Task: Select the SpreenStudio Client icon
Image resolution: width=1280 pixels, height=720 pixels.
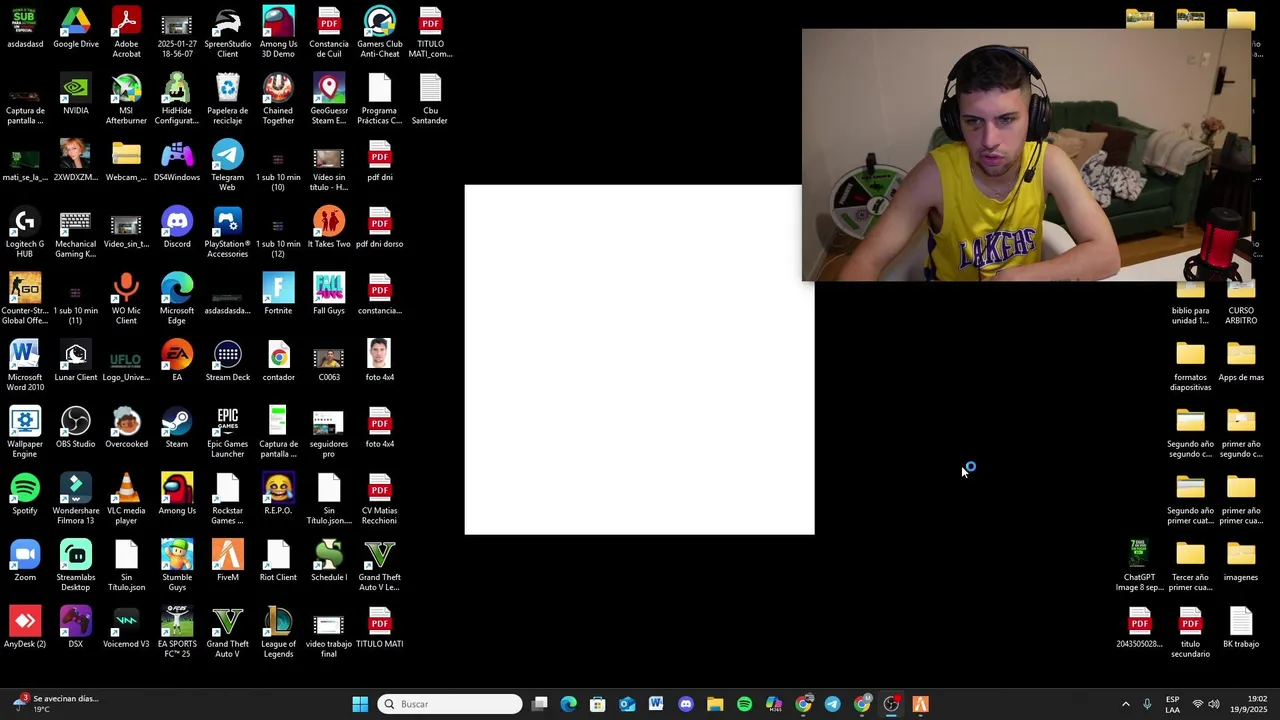Action: pyautogui.click(x=228, y=32)
